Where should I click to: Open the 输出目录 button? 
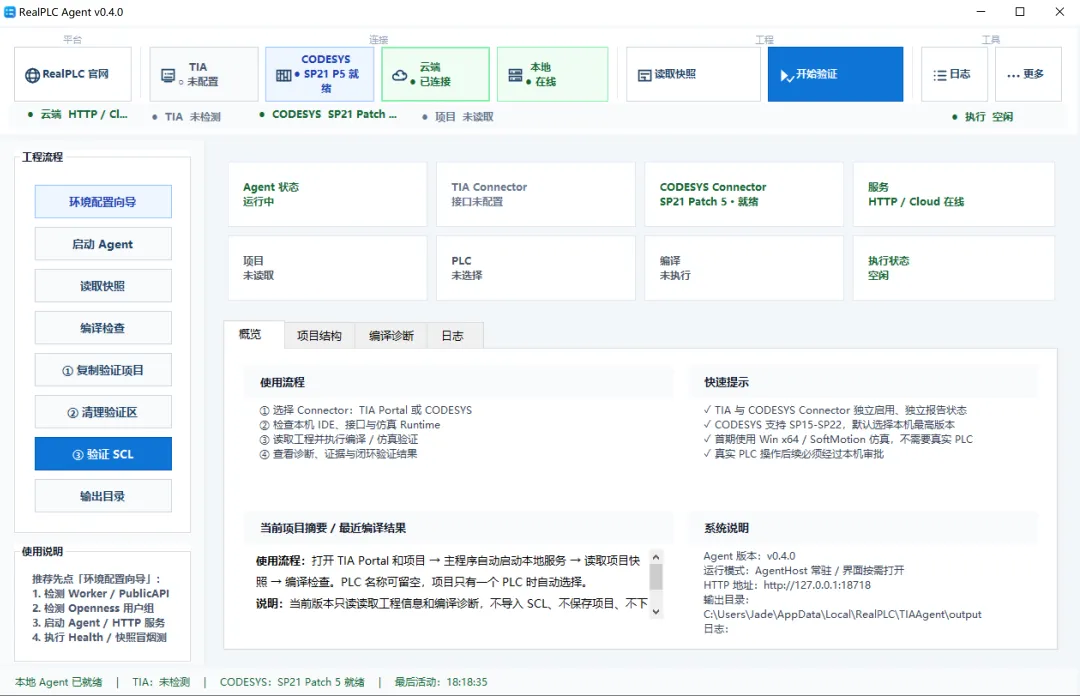click(x=103, y=495)
